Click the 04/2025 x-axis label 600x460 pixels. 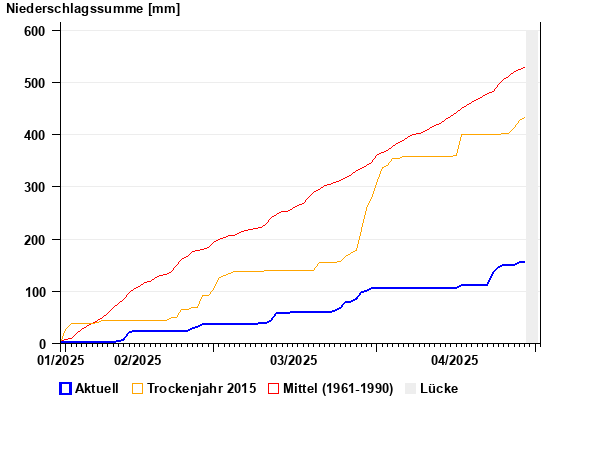click(455, 360)
